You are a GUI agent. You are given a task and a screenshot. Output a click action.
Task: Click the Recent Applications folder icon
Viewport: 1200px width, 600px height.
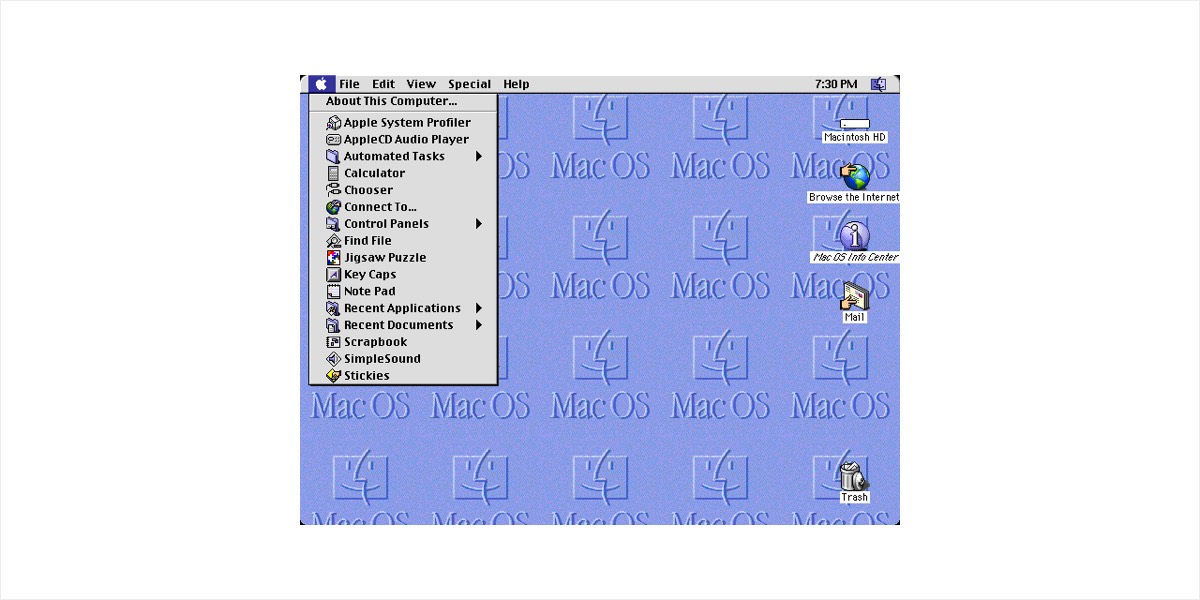pyautogui.click(x=334, y=309)
